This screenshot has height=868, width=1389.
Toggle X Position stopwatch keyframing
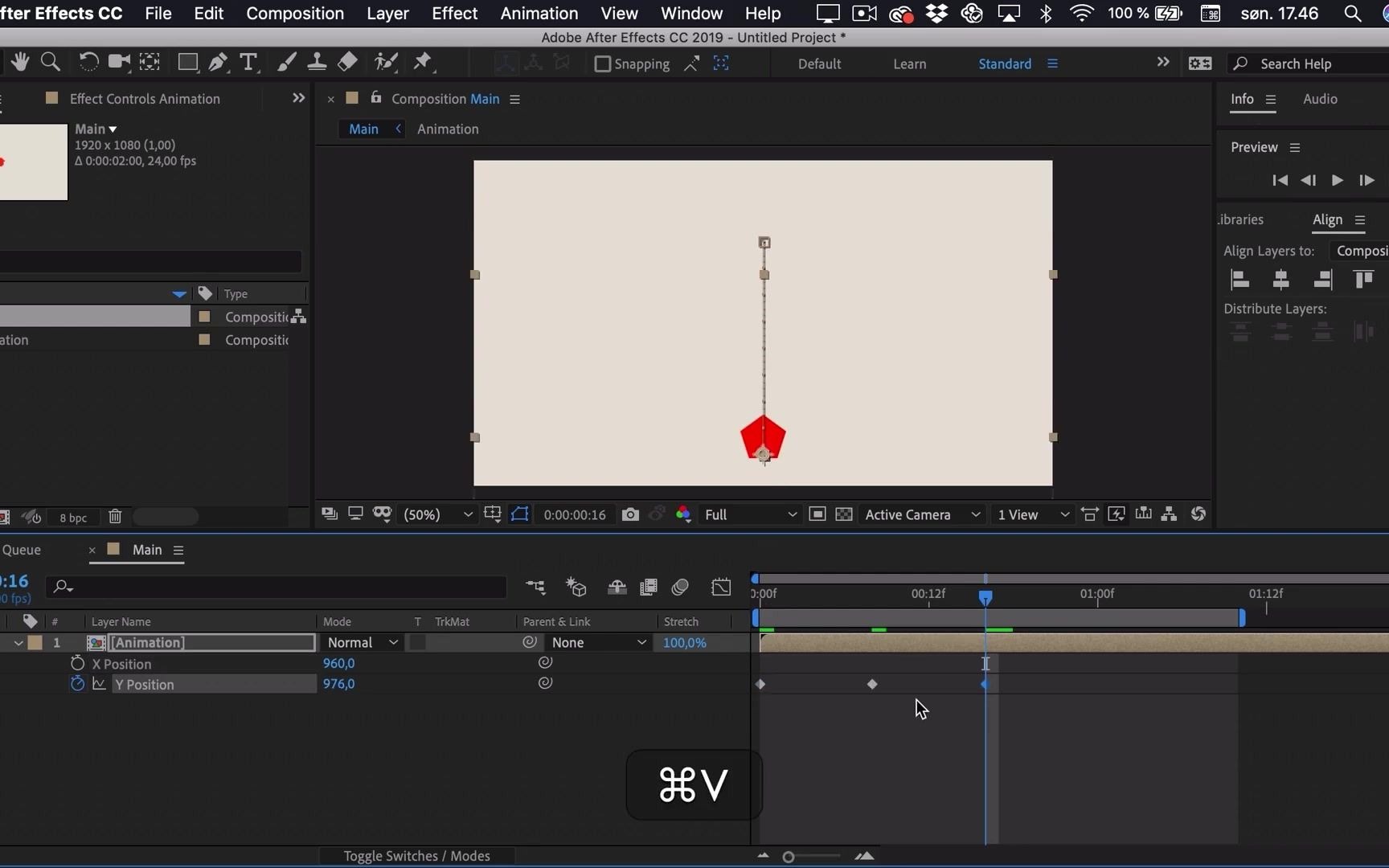pos(77,663)
